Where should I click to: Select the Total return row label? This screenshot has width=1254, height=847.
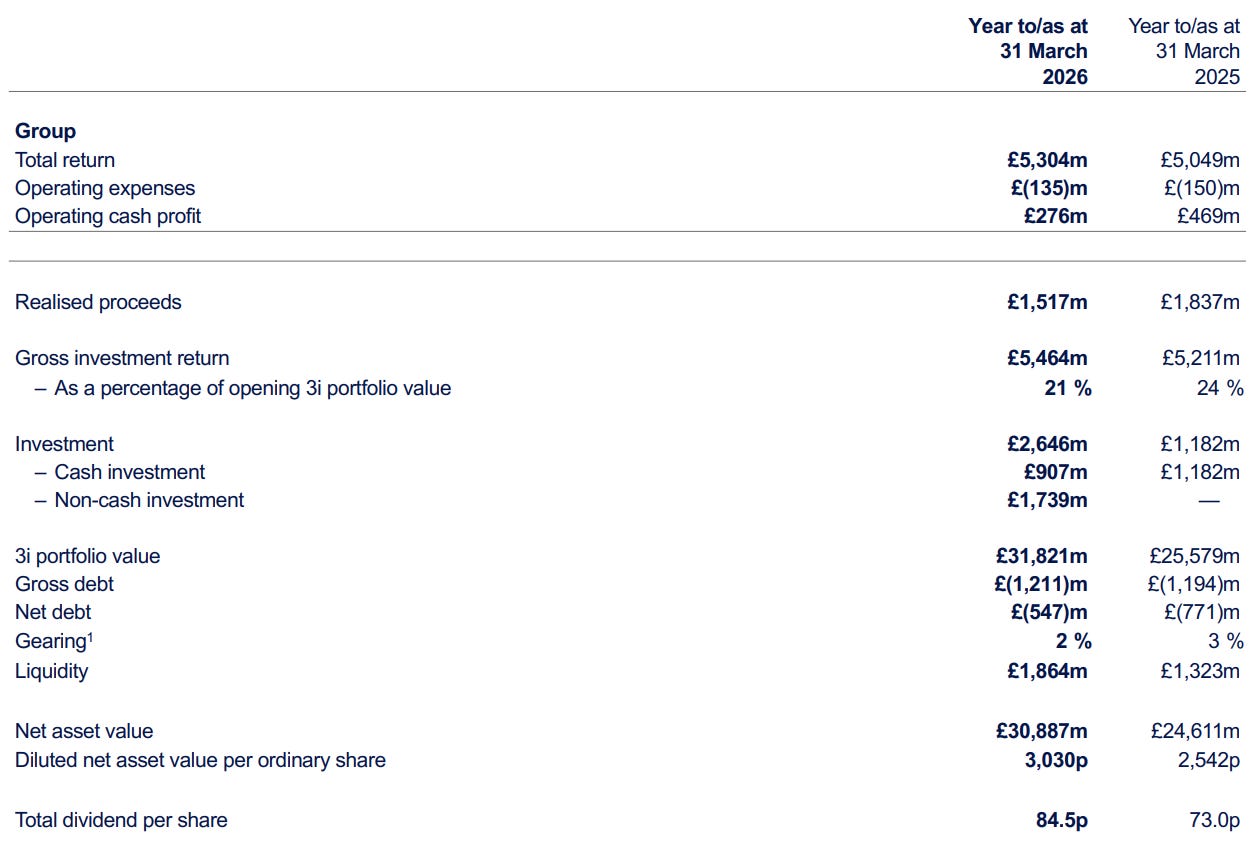point(65,160)
